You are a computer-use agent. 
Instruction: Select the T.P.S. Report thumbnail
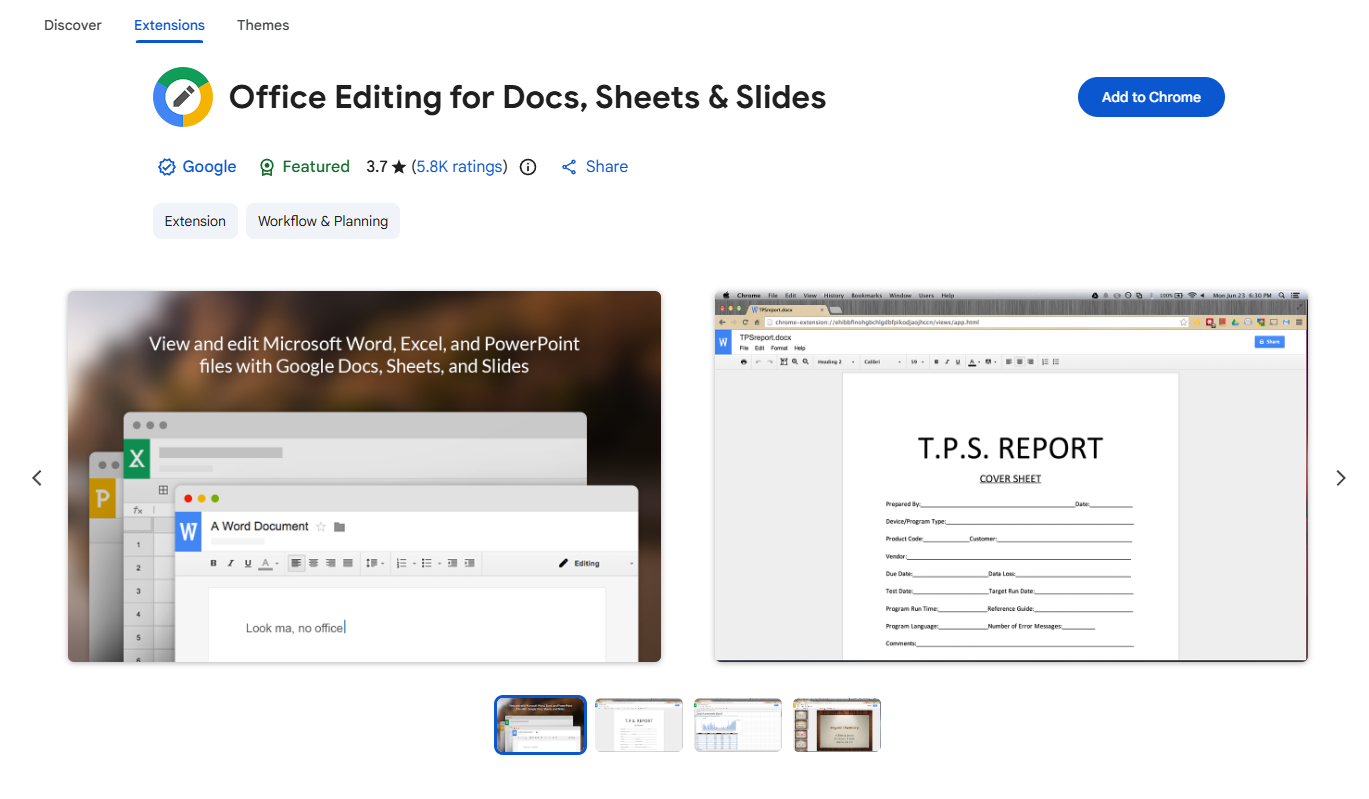click(x=639, y=725)
